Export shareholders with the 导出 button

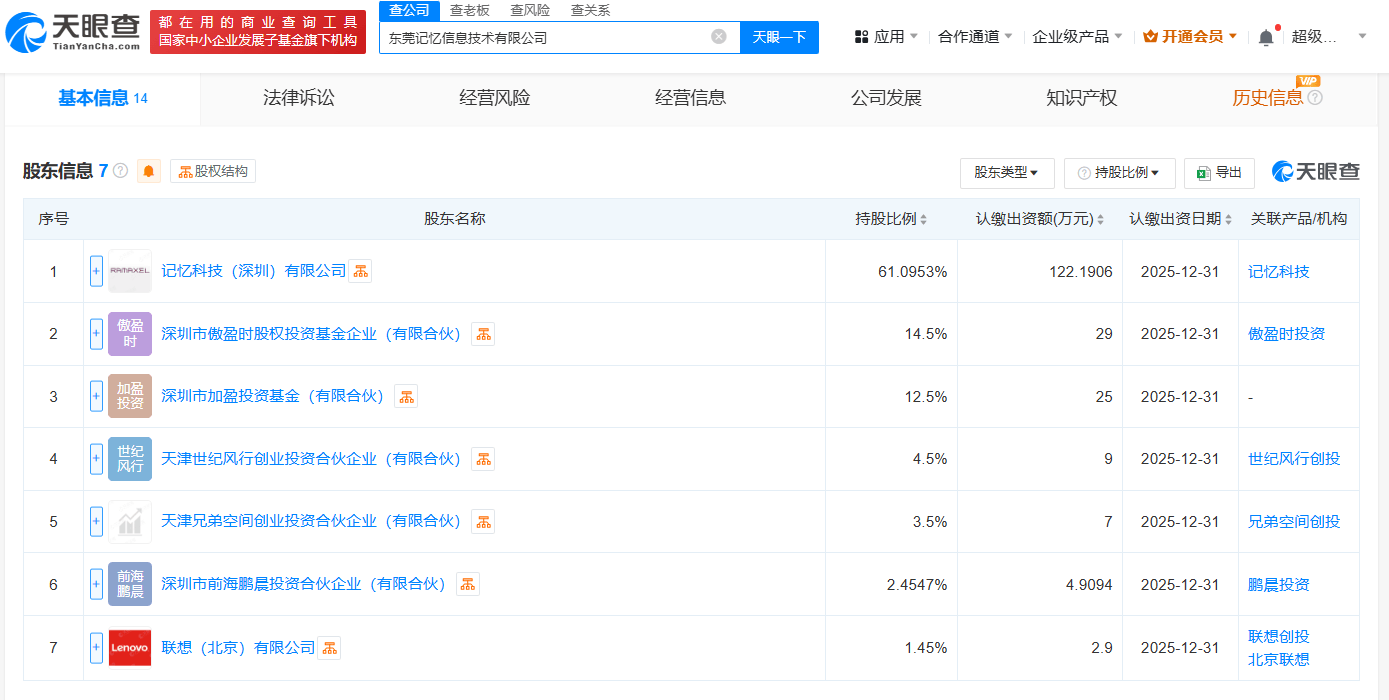coord(1219,172)
